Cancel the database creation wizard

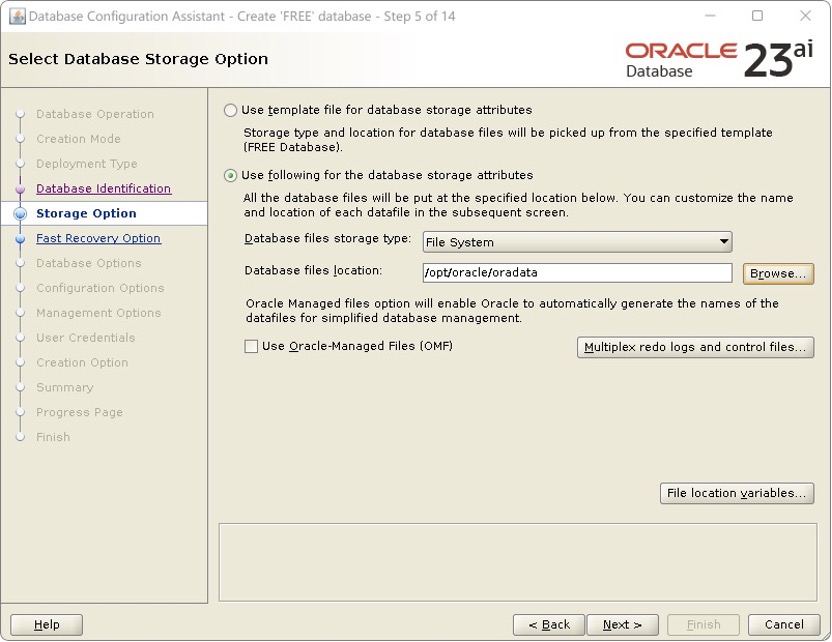coord(783,624)
